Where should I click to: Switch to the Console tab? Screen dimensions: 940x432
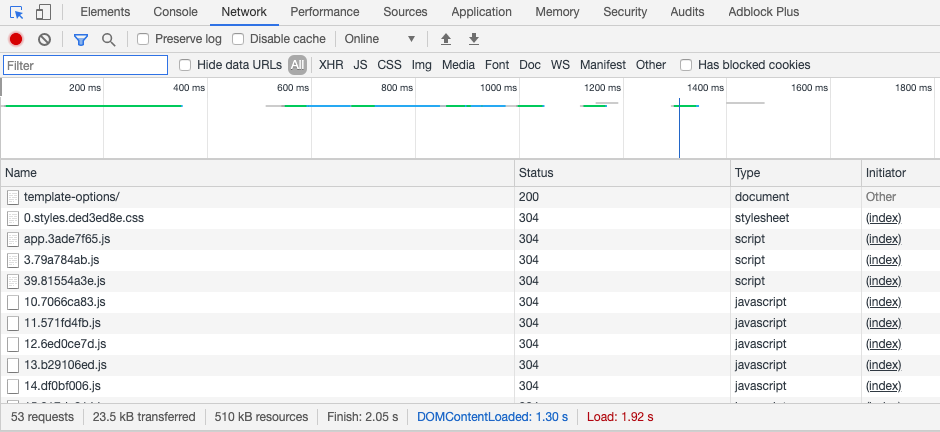pos(175,12)
